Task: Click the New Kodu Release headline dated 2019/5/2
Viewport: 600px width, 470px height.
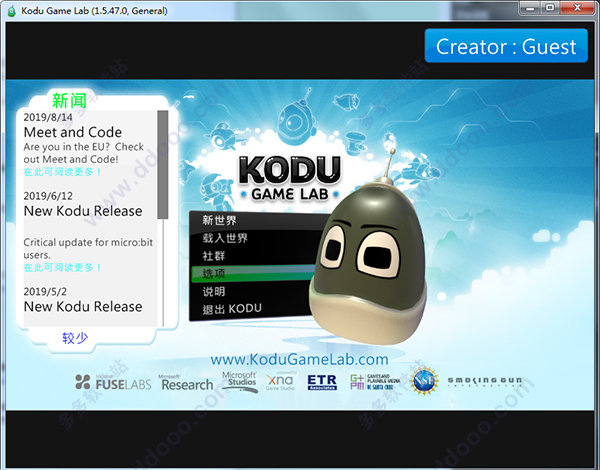Action: 83,307
